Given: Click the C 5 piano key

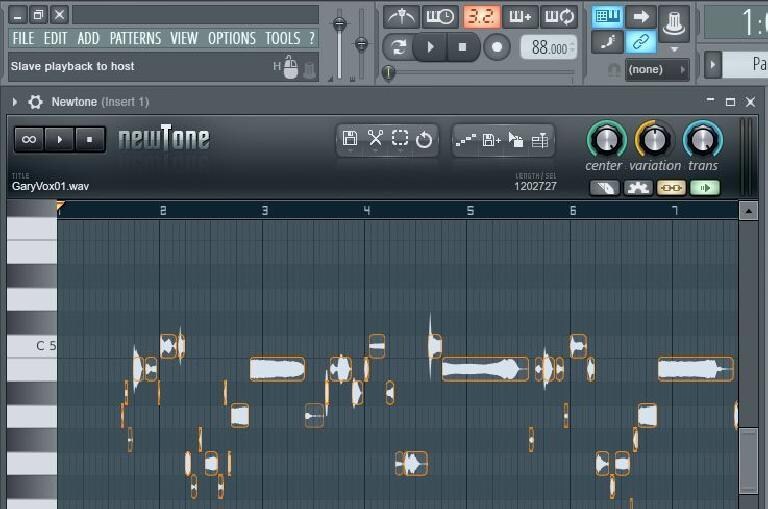Looking at the screenshot, I should pos(32,346).
